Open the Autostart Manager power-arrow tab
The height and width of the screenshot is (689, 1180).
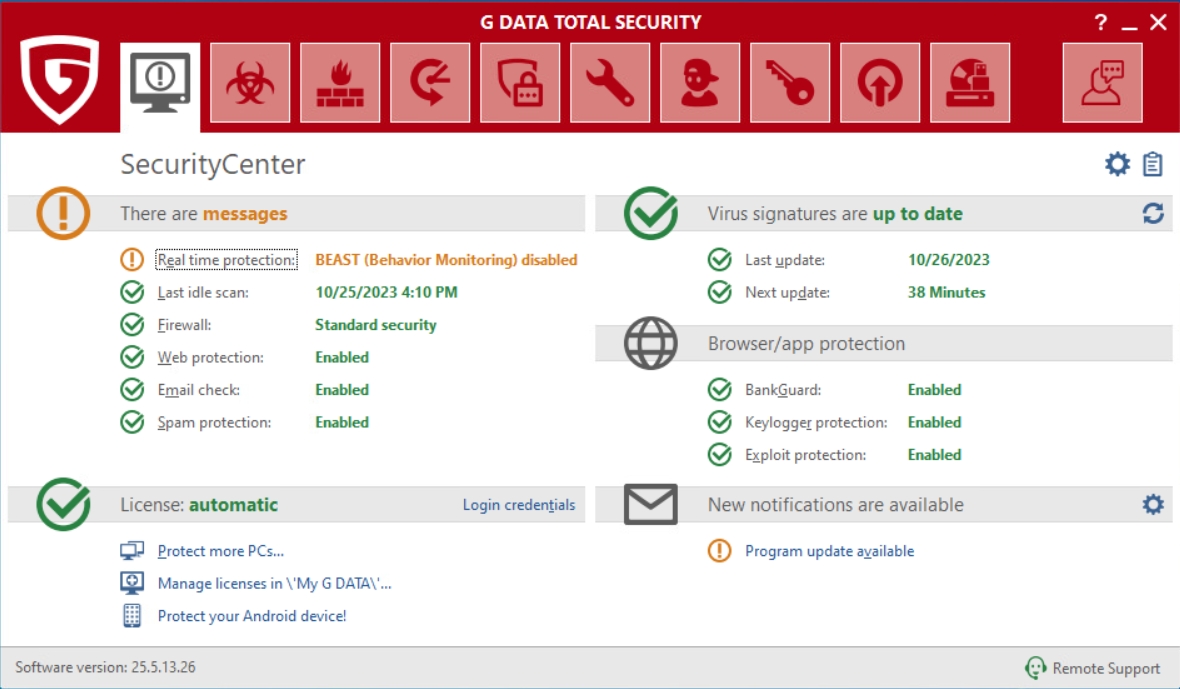880,83
